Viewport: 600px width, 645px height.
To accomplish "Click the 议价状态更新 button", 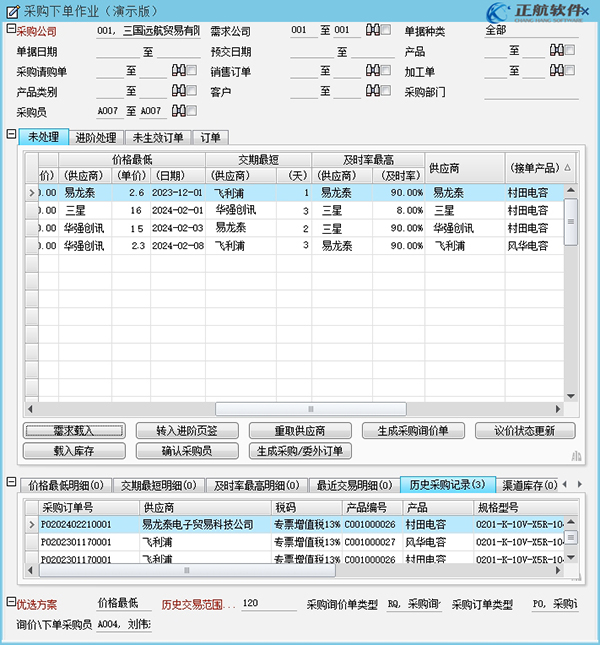I will point(525,431).
